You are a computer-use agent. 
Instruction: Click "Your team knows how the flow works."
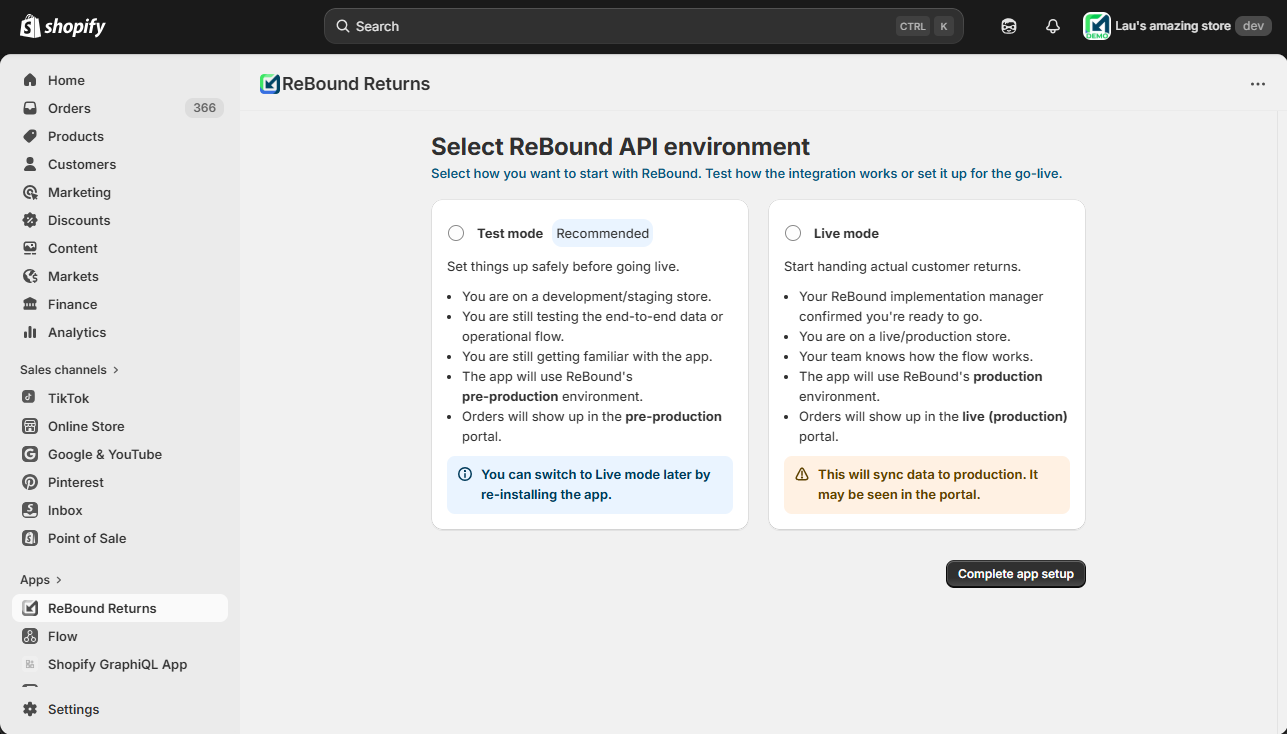pos(916,357)
